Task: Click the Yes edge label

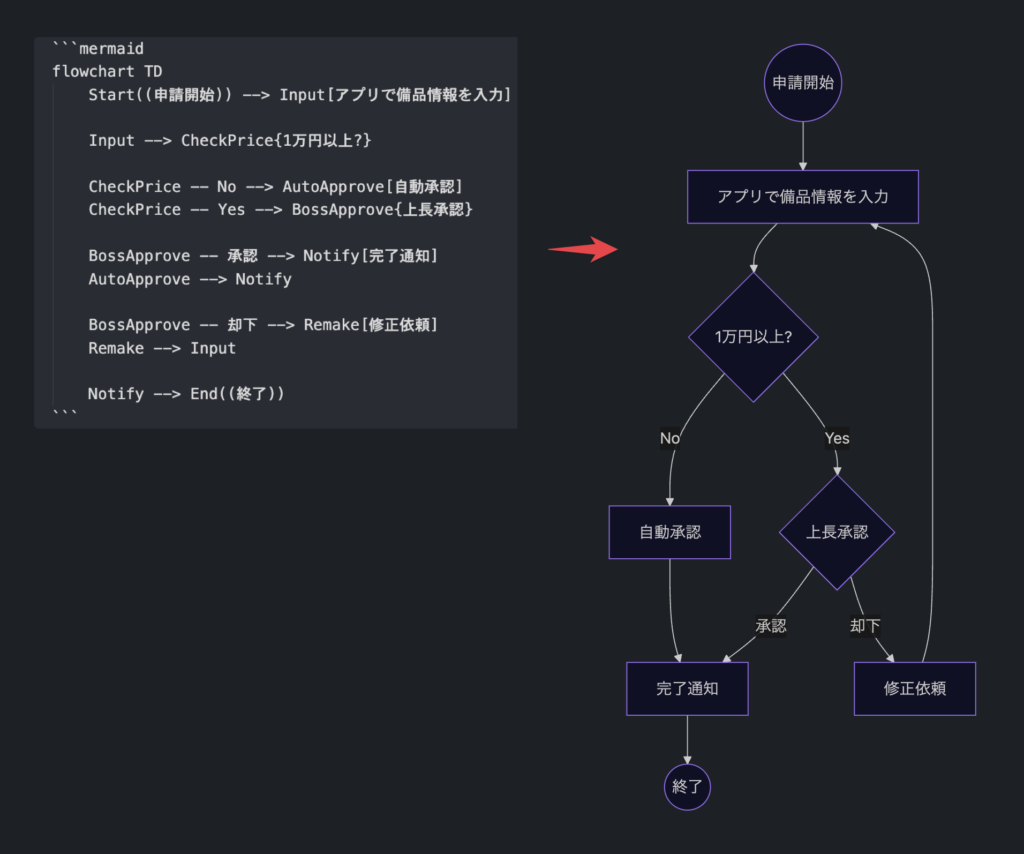Action: (837, 438)
